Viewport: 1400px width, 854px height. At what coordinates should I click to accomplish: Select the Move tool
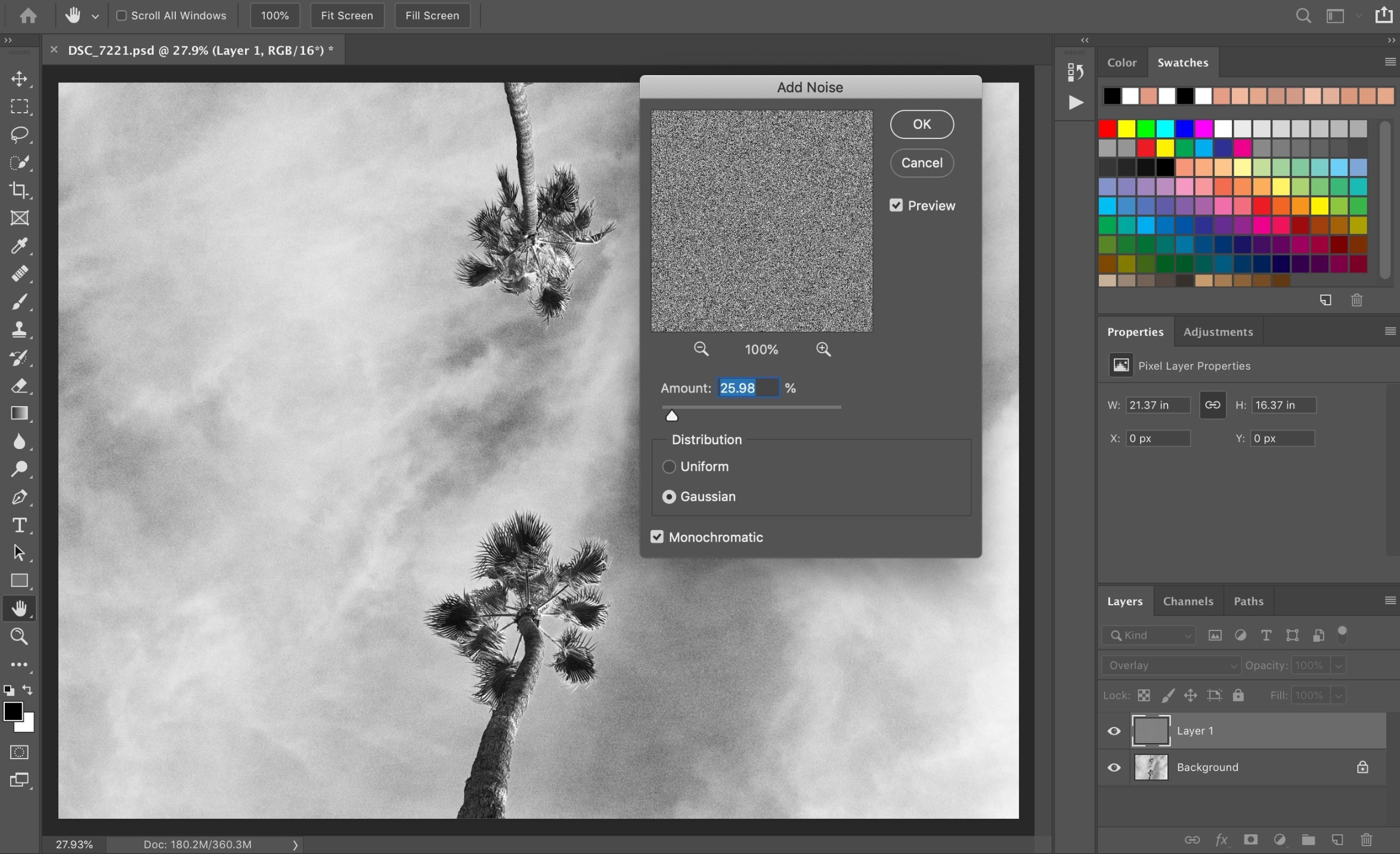[x=20, y=78]
